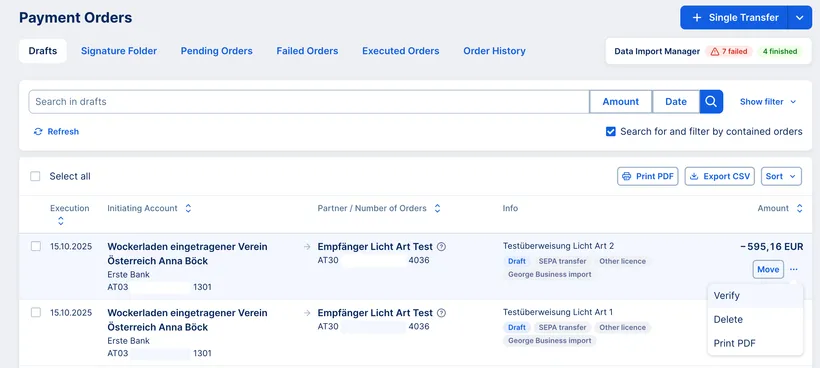Select the first 15.10.2025 order checkbox
Viewport: 820px width, 368px height.
(x=36, y=246)
